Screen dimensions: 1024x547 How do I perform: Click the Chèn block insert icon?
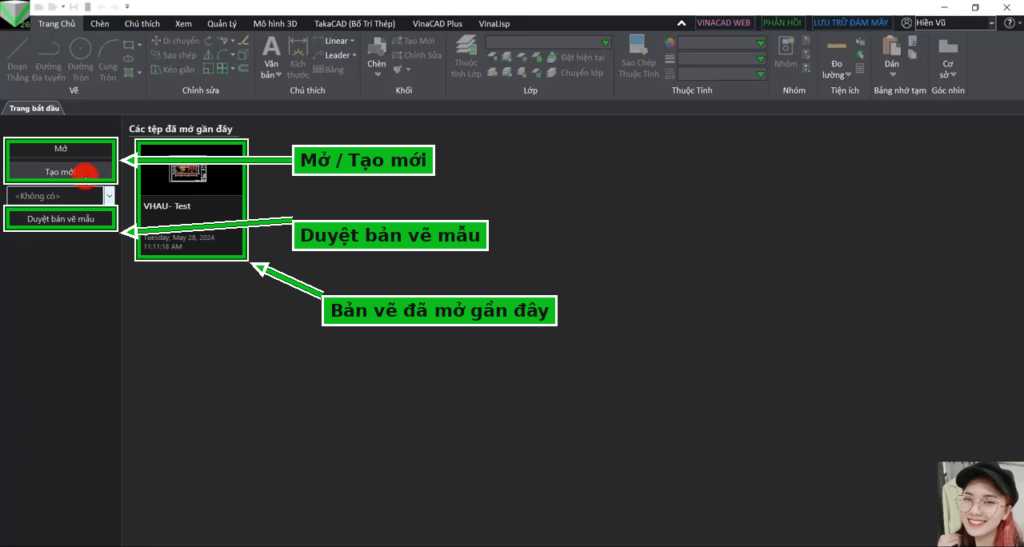(x=377, y=47)
